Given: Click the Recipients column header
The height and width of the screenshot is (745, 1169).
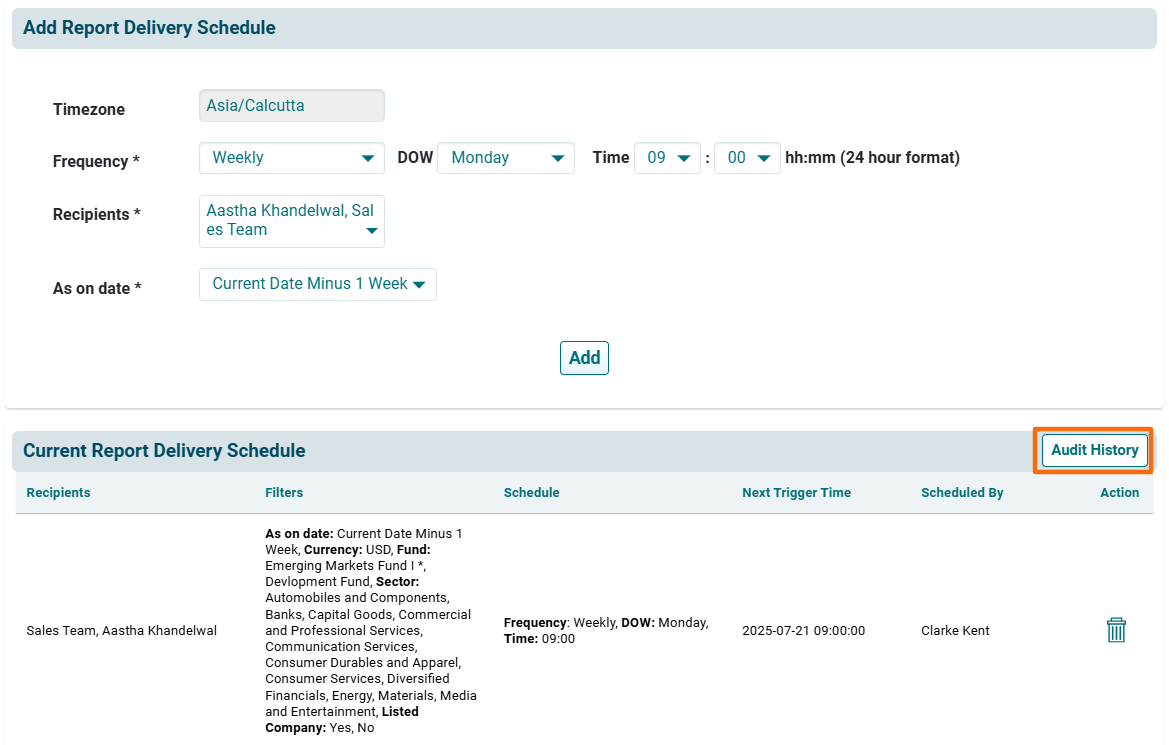Looking at the screenshot, I should point(58,493).
